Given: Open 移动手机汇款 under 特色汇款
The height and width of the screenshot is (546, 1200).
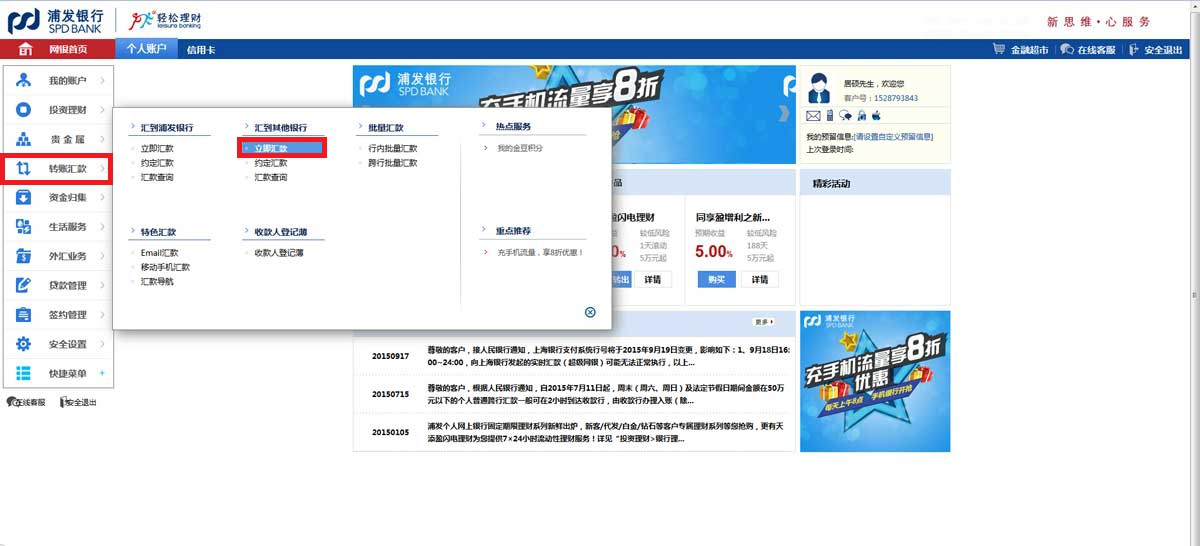Looking at the screenshot, I should tap(165, 267).
